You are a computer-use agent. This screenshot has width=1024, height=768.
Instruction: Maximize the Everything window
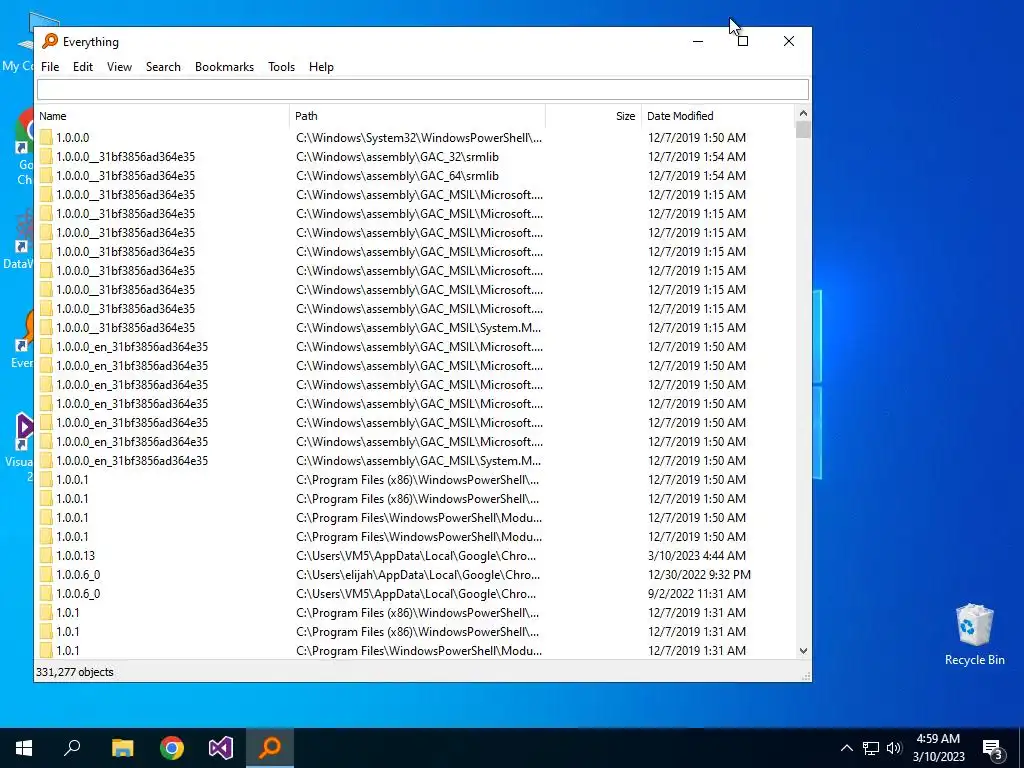tap(743, 41)
